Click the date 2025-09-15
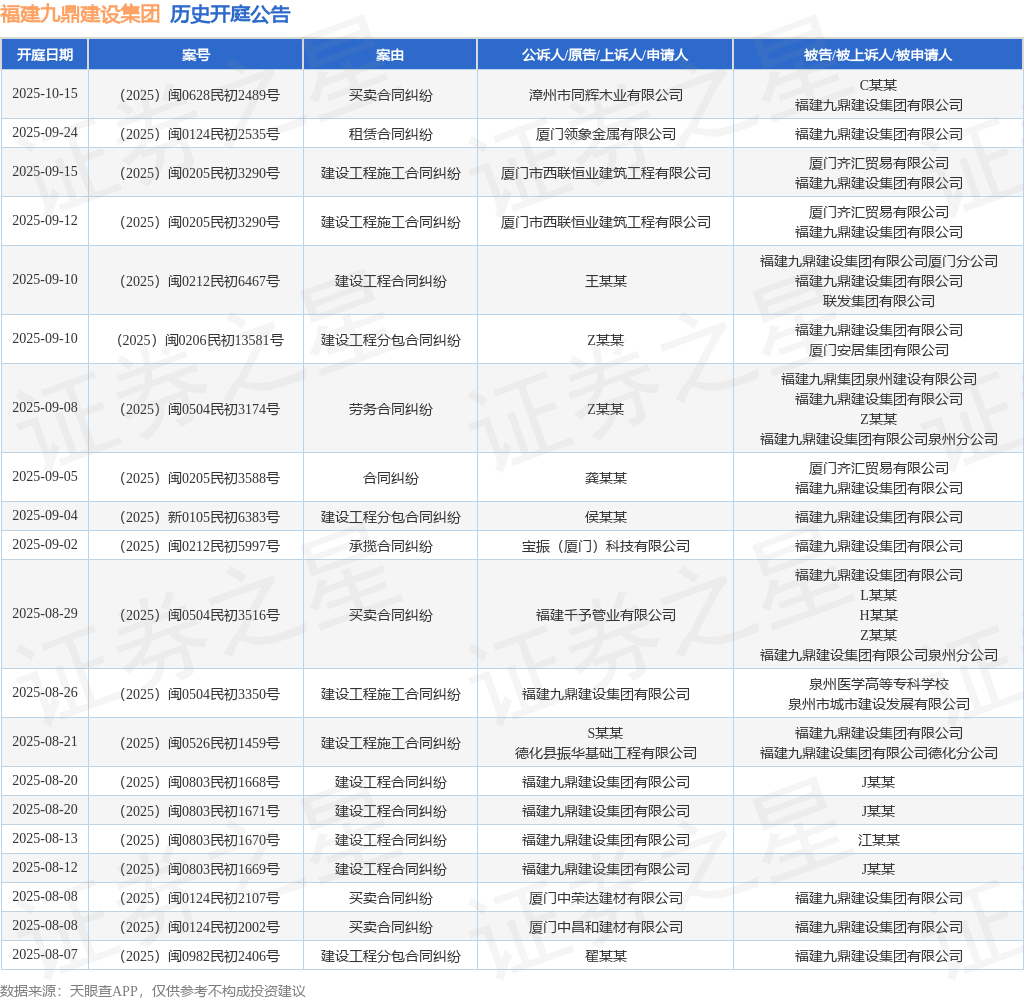 coord(44,172)
